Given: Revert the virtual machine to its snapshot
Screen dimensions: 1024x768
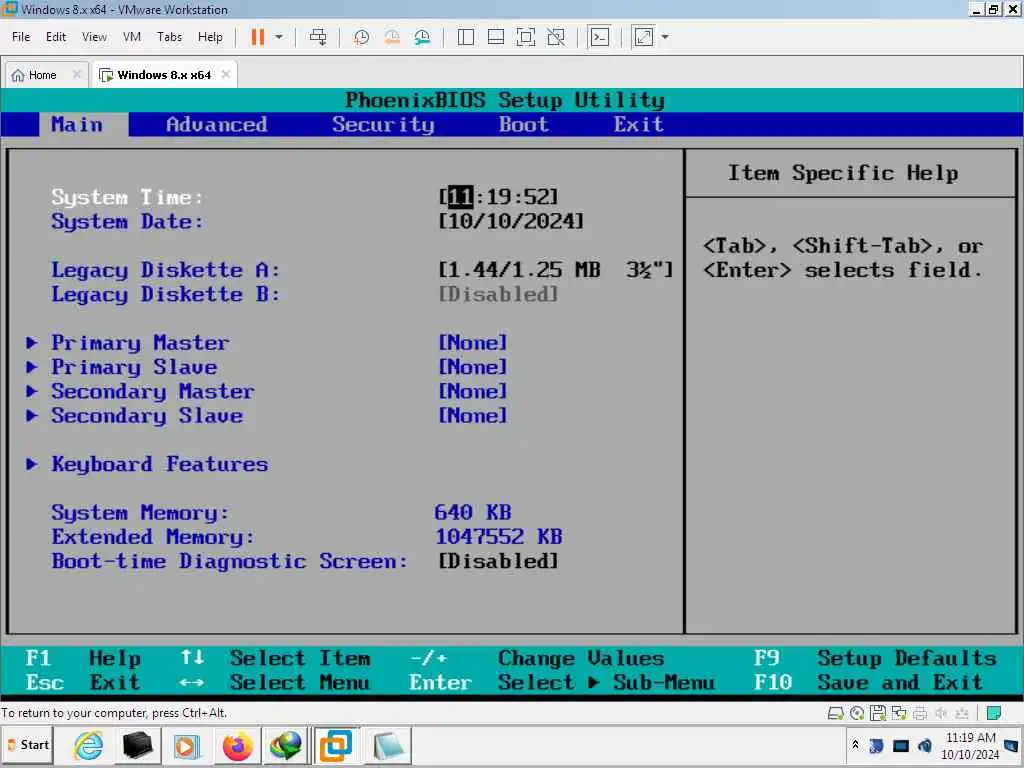Looking at the screenshot, I should coord(392,37).
